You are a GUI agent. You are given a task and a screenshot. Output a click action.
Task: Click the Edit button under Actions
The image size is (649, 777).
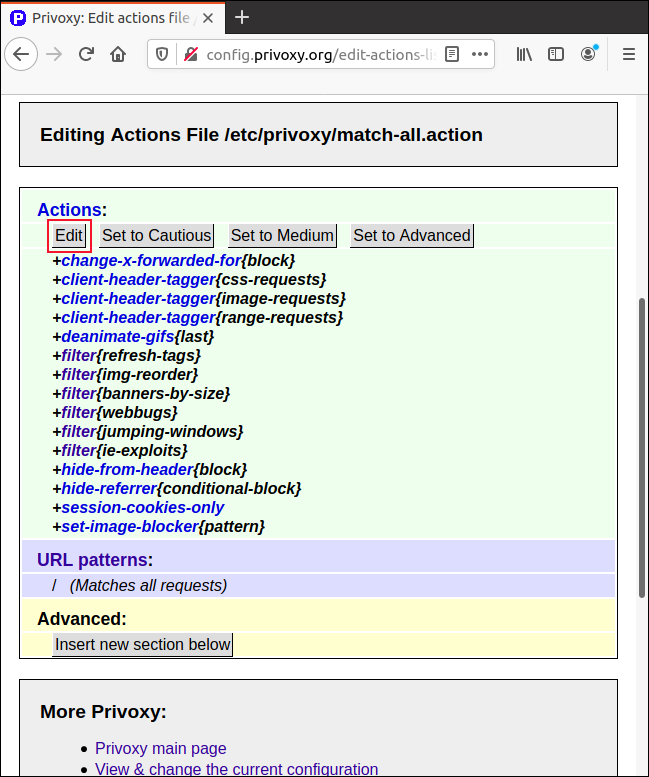tap(69, 236)
